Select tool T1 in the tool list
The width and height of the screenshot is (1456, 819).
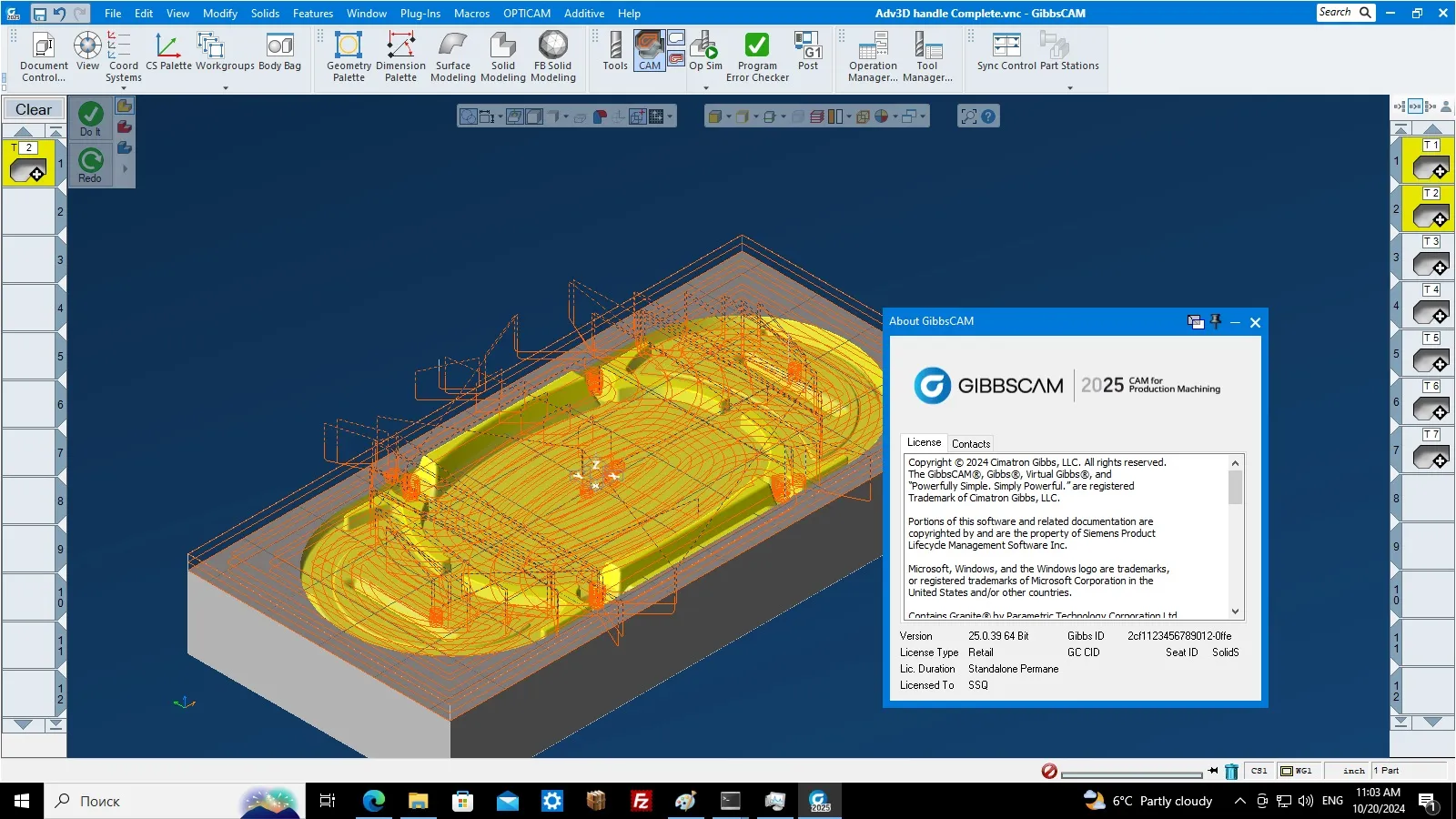tap(1431, 161)
